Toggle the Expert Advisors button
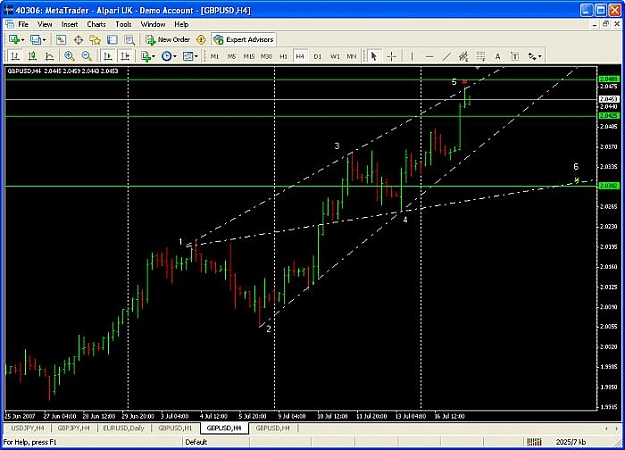The height and width of the screenshot is (450, 625). coord(244,39)
